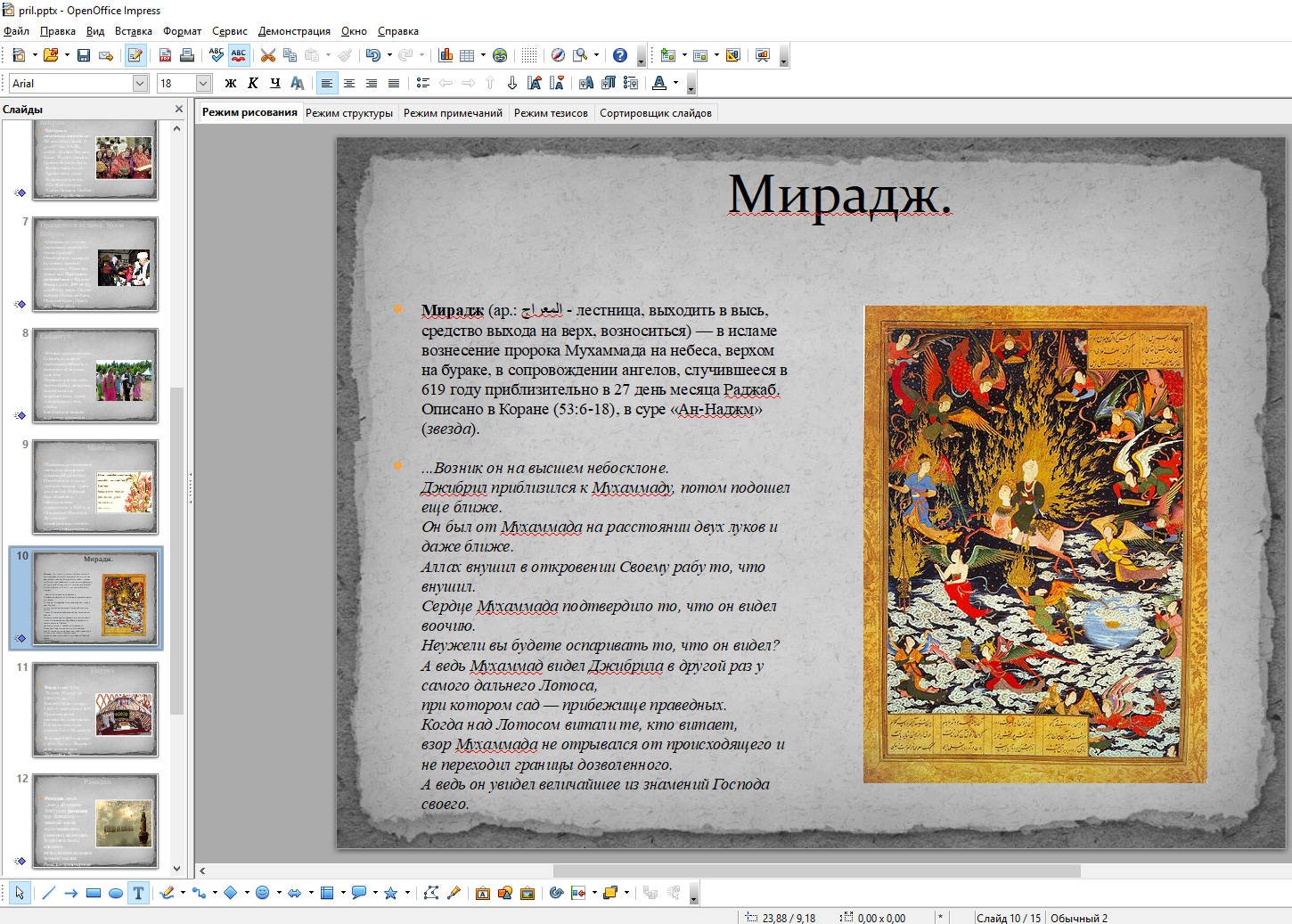This screenshot has width=1292, height=924.
Task: Close the Слайды panel
Action: pyautogui.click(x=179, y=109)
